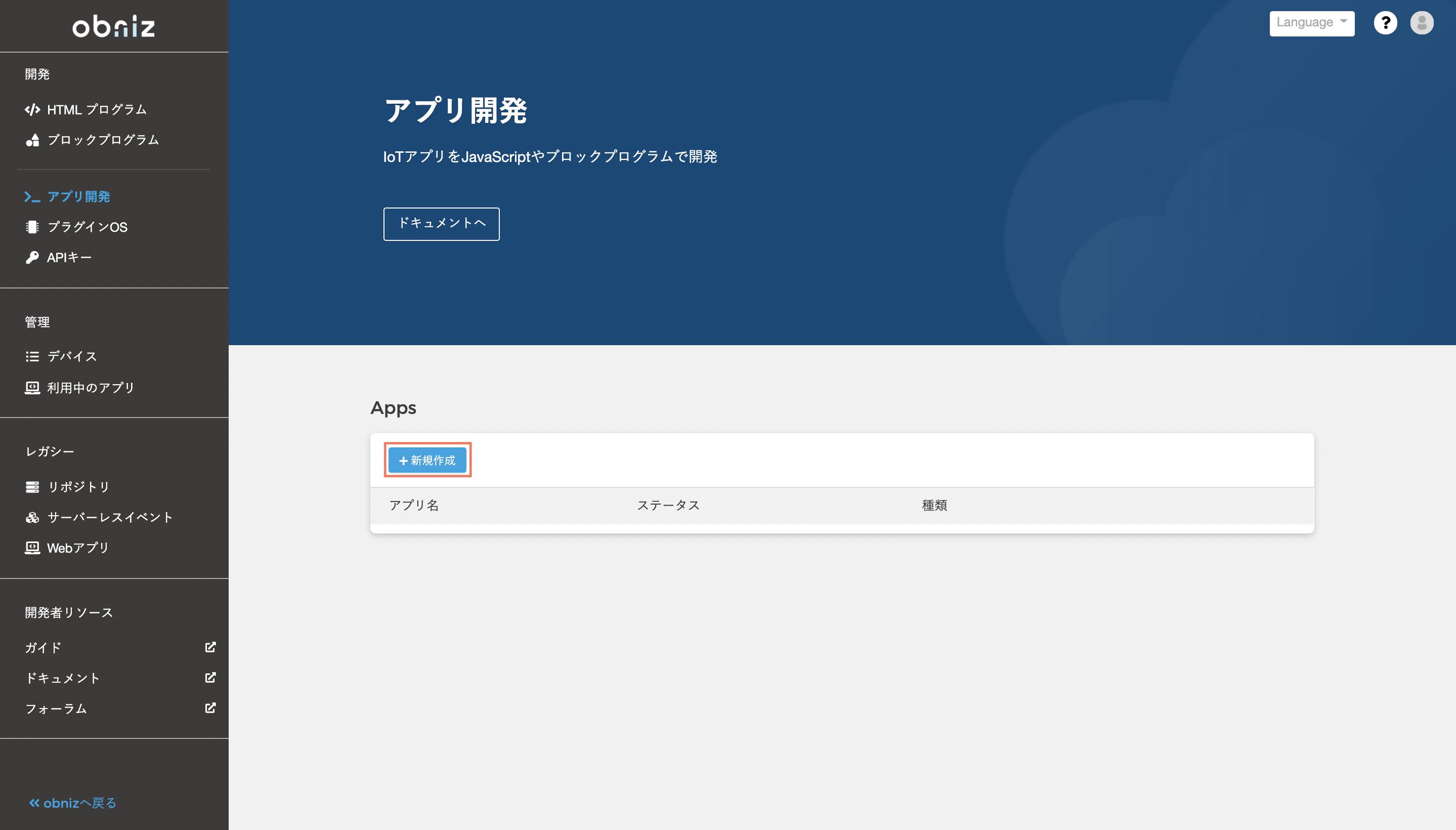This screenshot has width=1456, height=830.
Task: Open the ドキュメント external resource
Action: pyautogui.click(x=63, y=678)
